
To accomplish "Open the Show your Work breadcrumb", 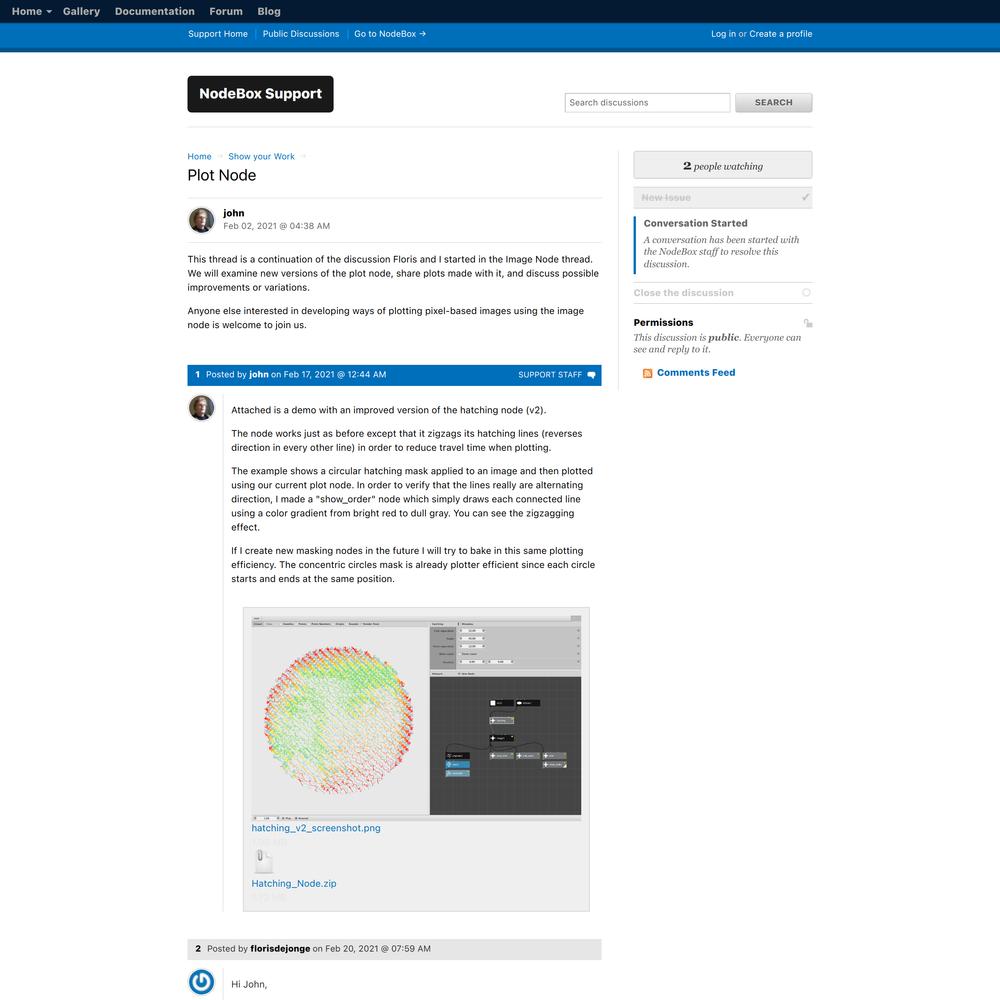I will point(261,156).
